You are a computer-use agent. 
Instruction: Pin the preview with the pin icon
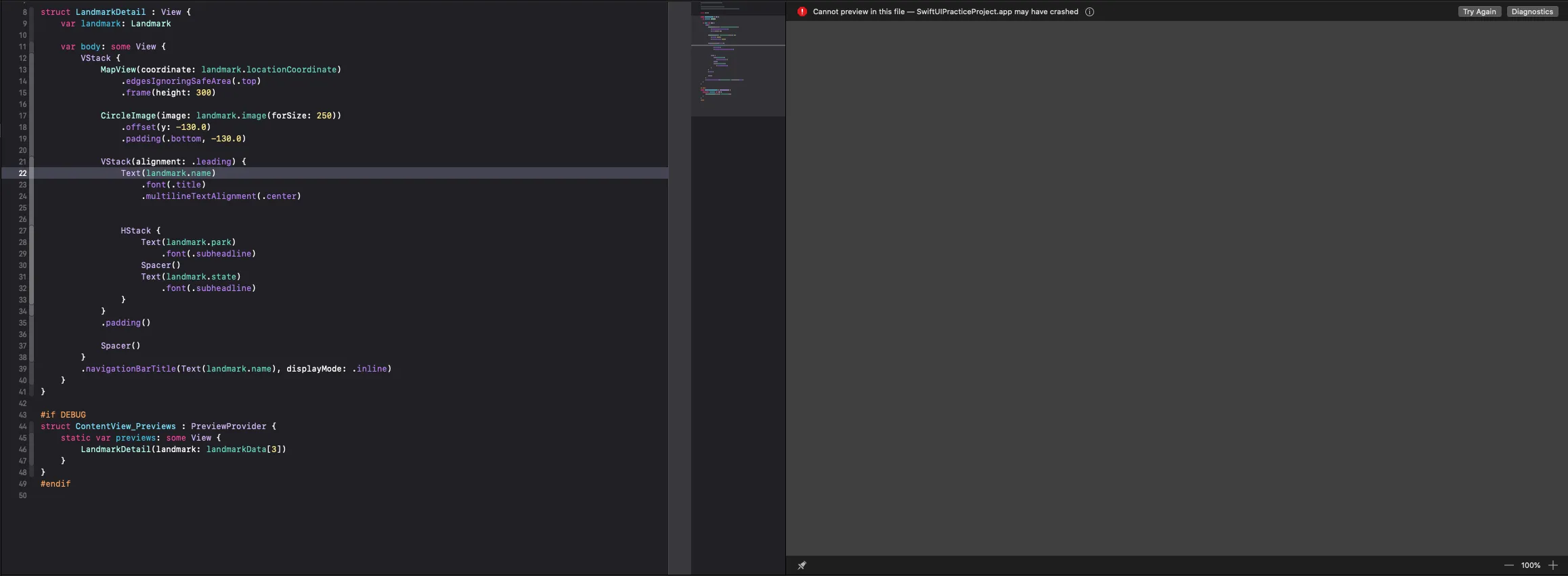802,565
